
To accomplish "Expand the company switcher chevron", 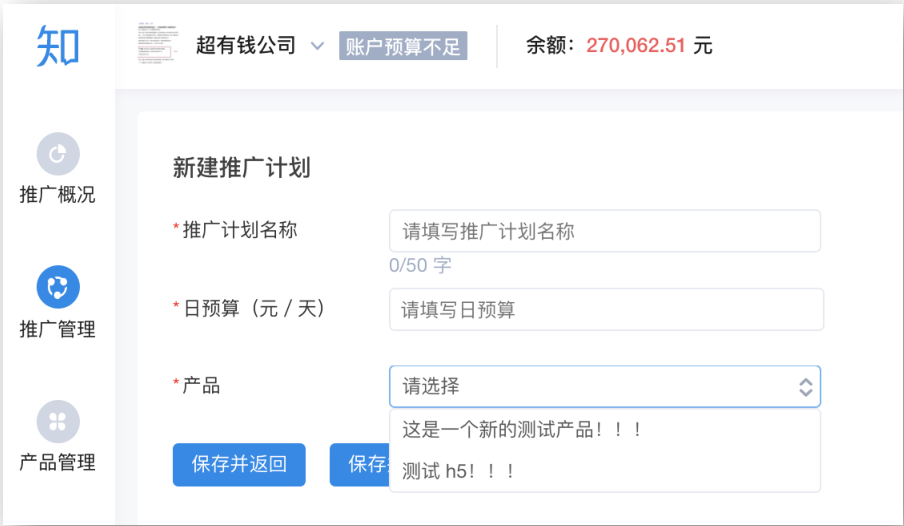I will [318, 46].
